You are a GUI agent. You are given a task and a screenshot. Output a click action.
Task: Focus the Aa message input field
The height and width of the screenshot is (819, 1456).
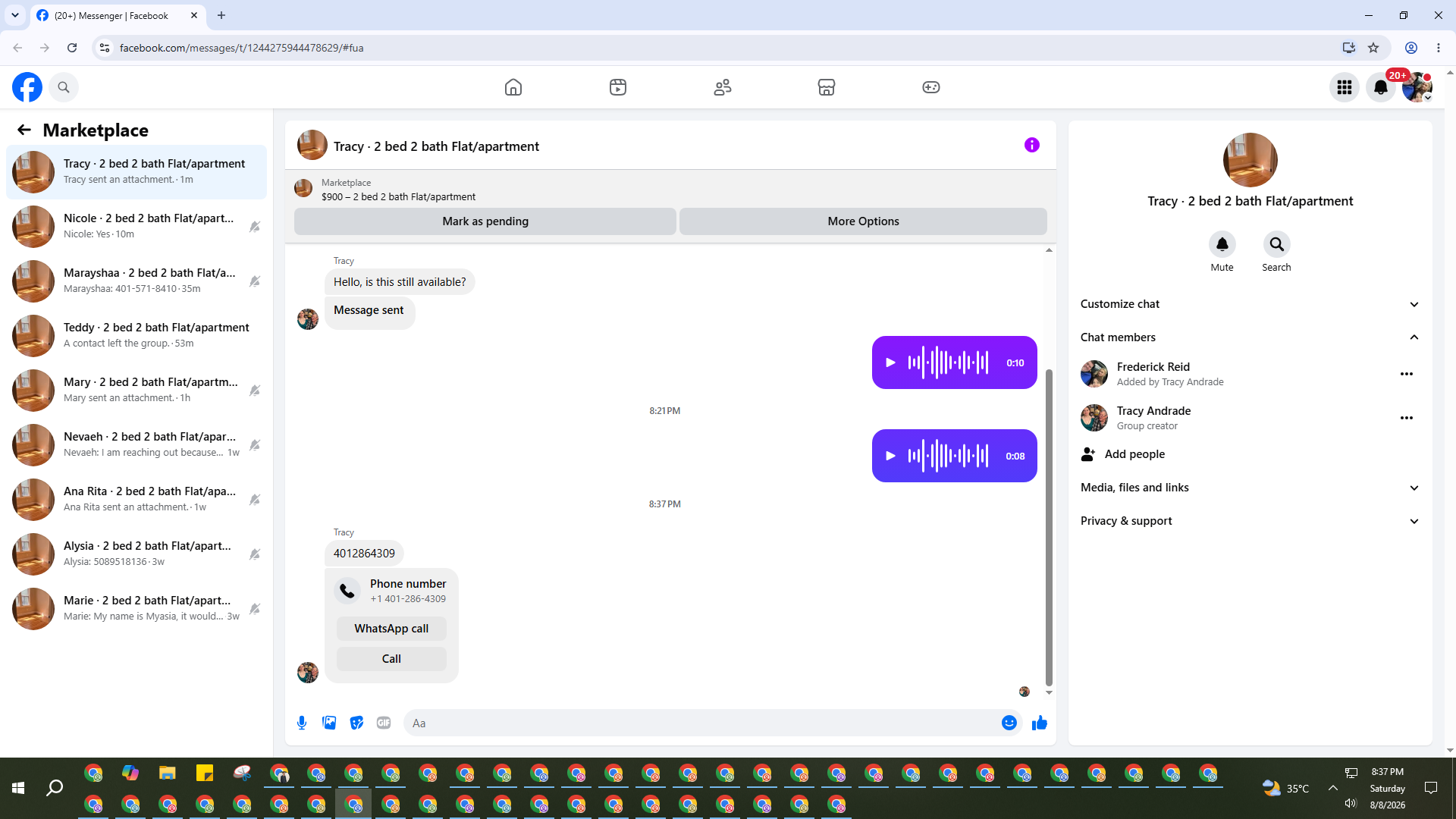(x=701, y=723)
